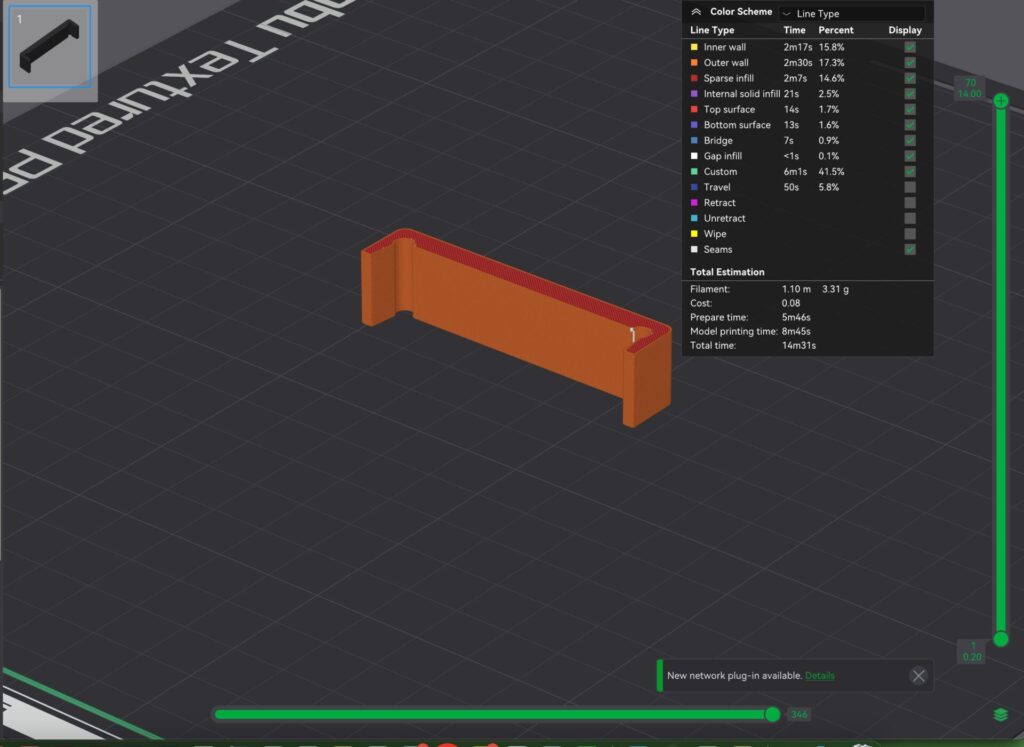This screenshot has width=1024, height=747.
Task: Click the layers icon at bottom right
Action: [x=1000, y=714]
